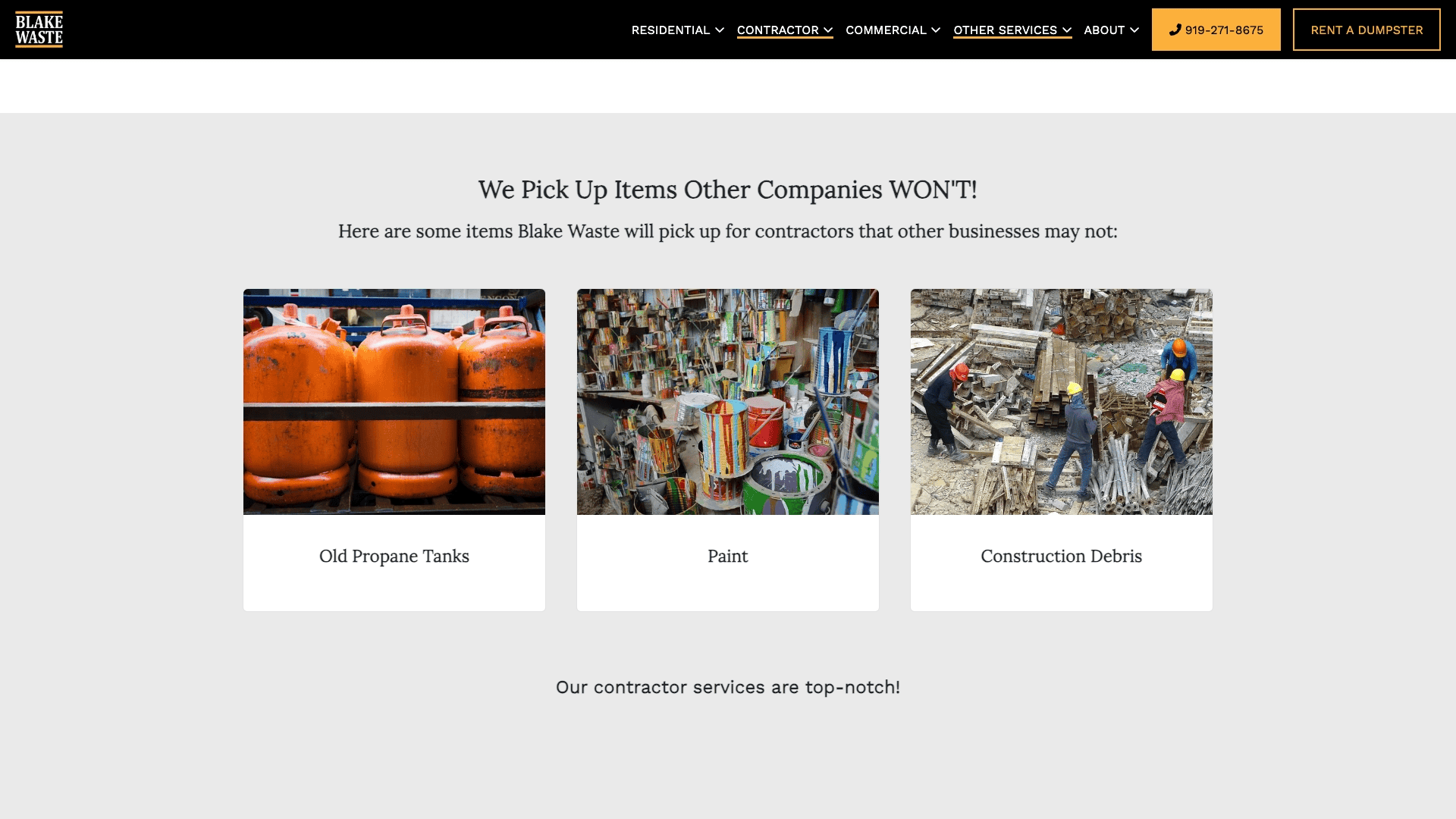Open the Other Services menu item
The height and width of the screenshot is (819, 1456).
coord(1005,30)
